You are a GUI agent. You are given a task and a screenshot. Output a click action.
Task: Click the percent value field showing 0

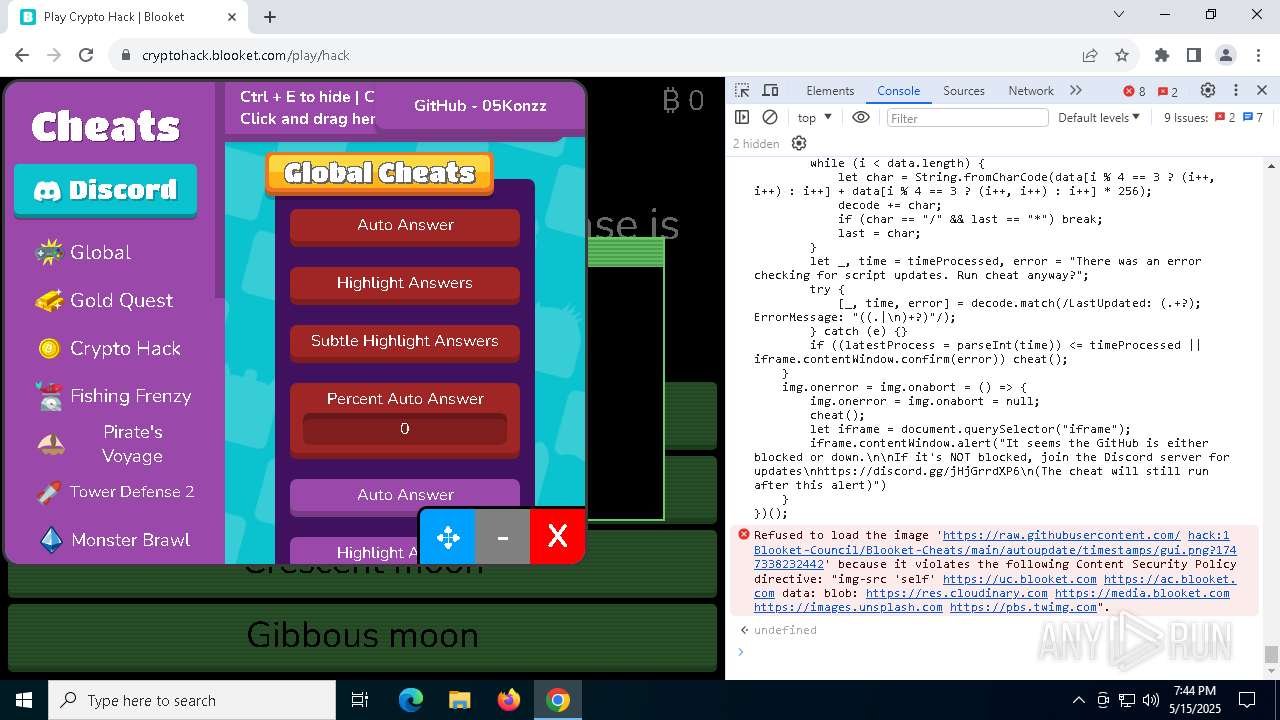pos(405,428)
